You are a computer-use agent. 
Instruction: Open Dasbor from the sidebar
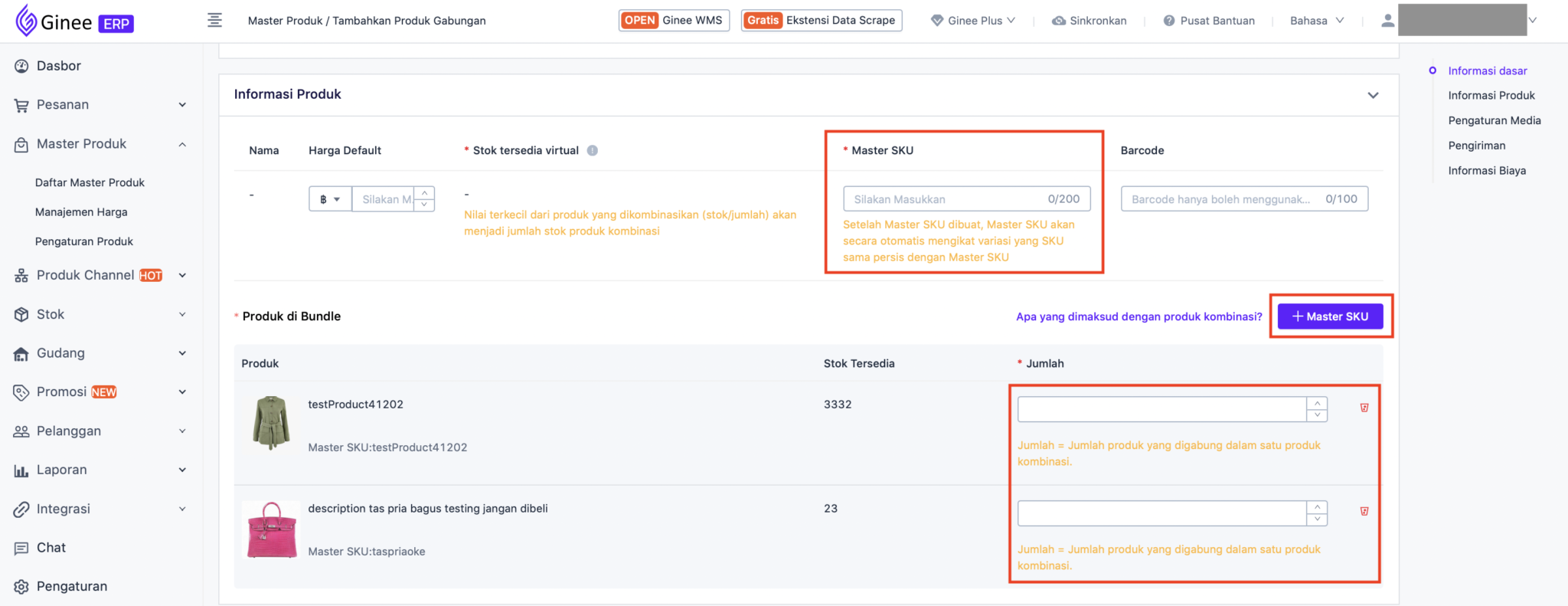click(x=58, y=66)
